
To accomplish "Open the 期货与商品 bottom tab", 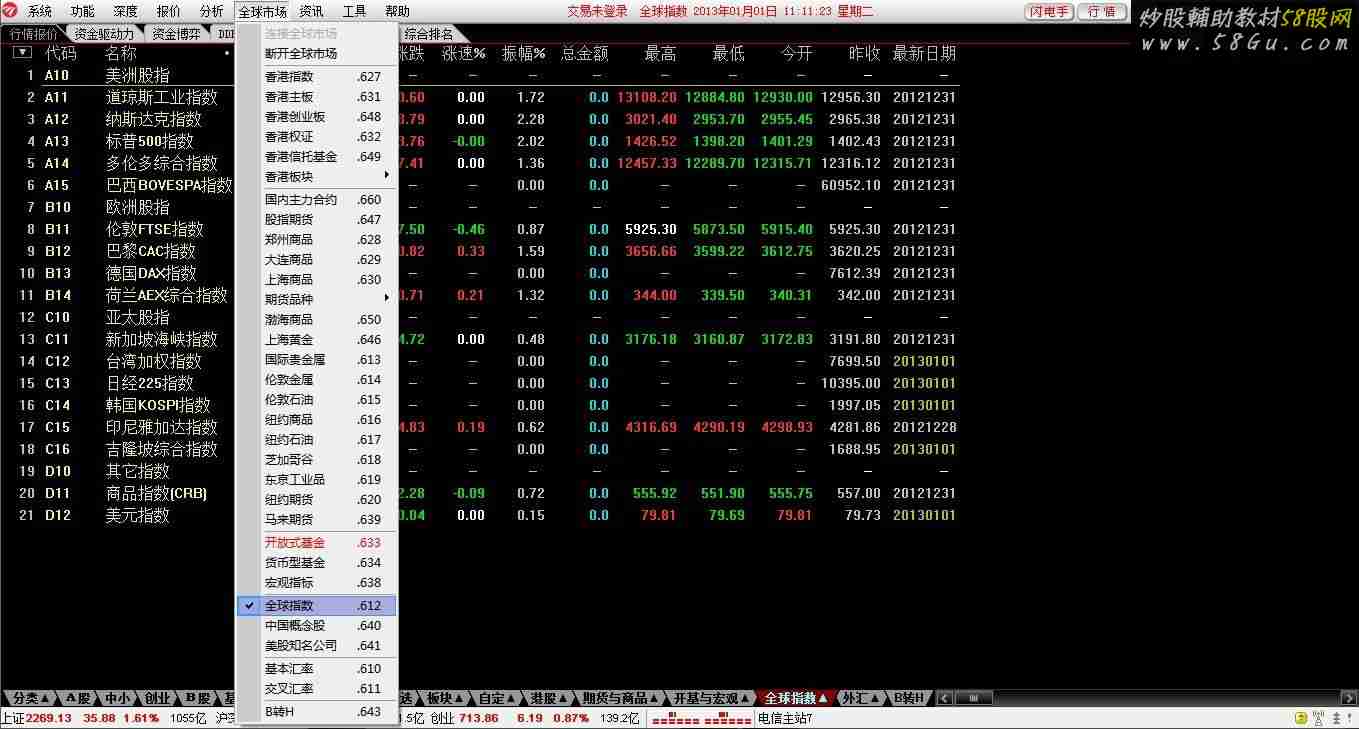I will pyautogui.click(x=621, y=698).
